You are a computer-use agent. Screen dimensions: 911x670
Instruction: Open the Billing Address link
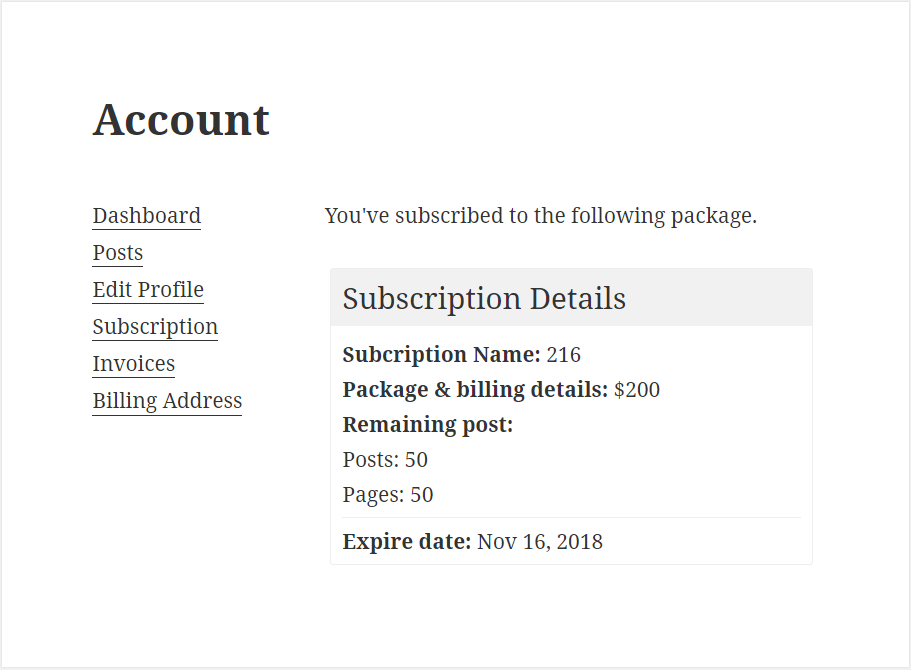click(167, 401)
